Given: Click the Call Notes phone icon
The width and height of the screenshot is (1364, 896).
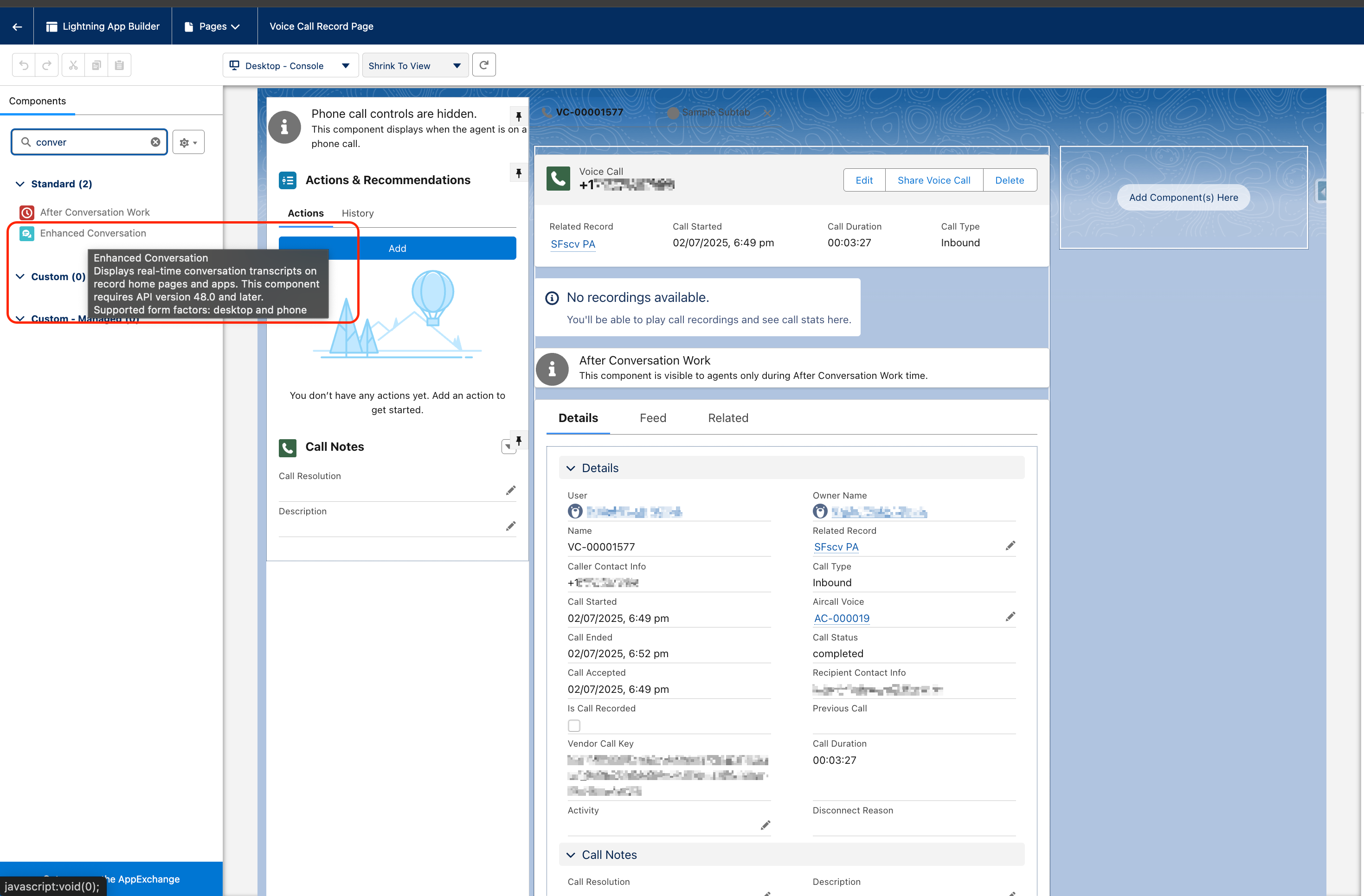Looking at the screenshot, I should 288,448.
